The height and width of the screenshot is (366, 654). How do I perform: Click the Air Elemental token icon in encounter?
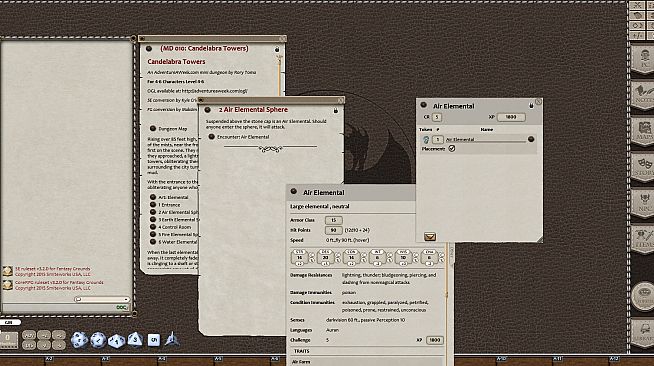pyautogui.click(x=426, y=140)
